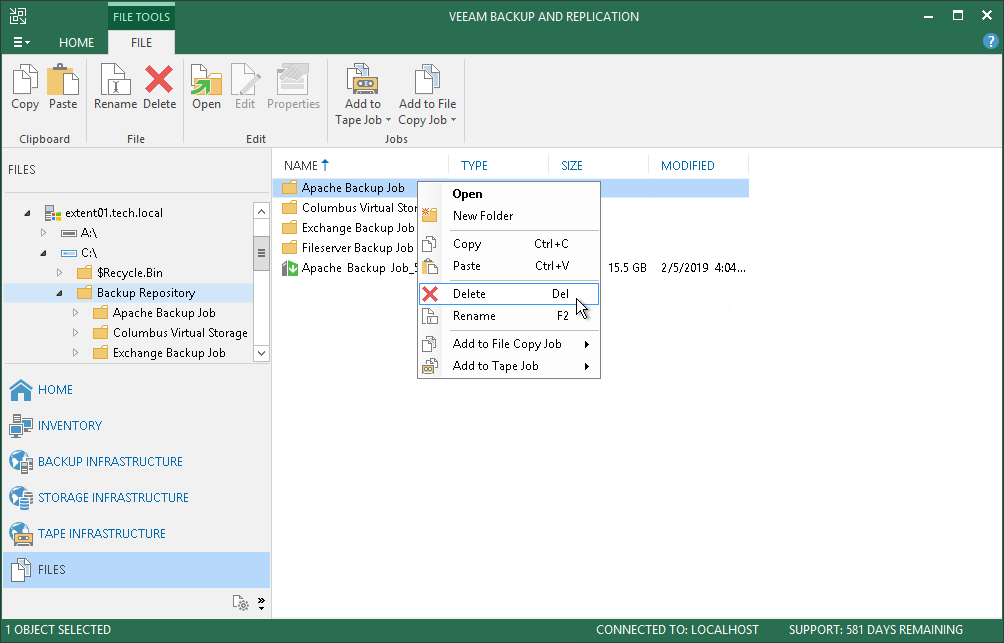Expand Add to File Copy Job submenu

pos(509,344)
